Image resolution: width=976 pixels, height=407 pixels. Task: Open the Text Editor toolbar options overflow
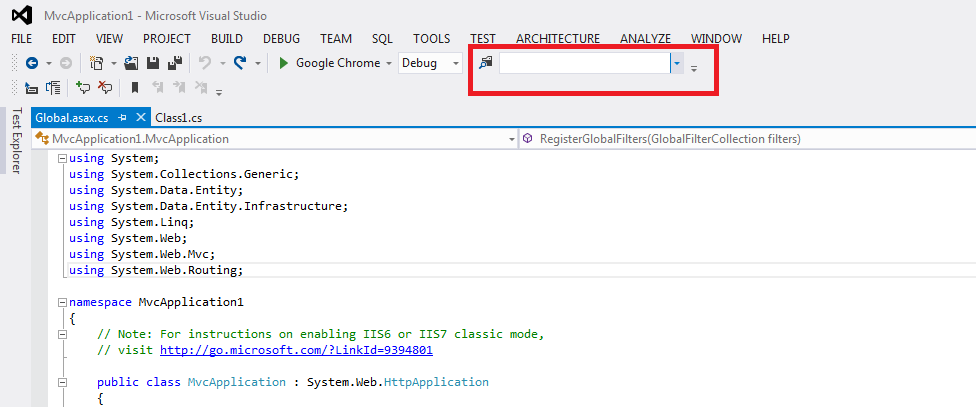click(219, 93)
